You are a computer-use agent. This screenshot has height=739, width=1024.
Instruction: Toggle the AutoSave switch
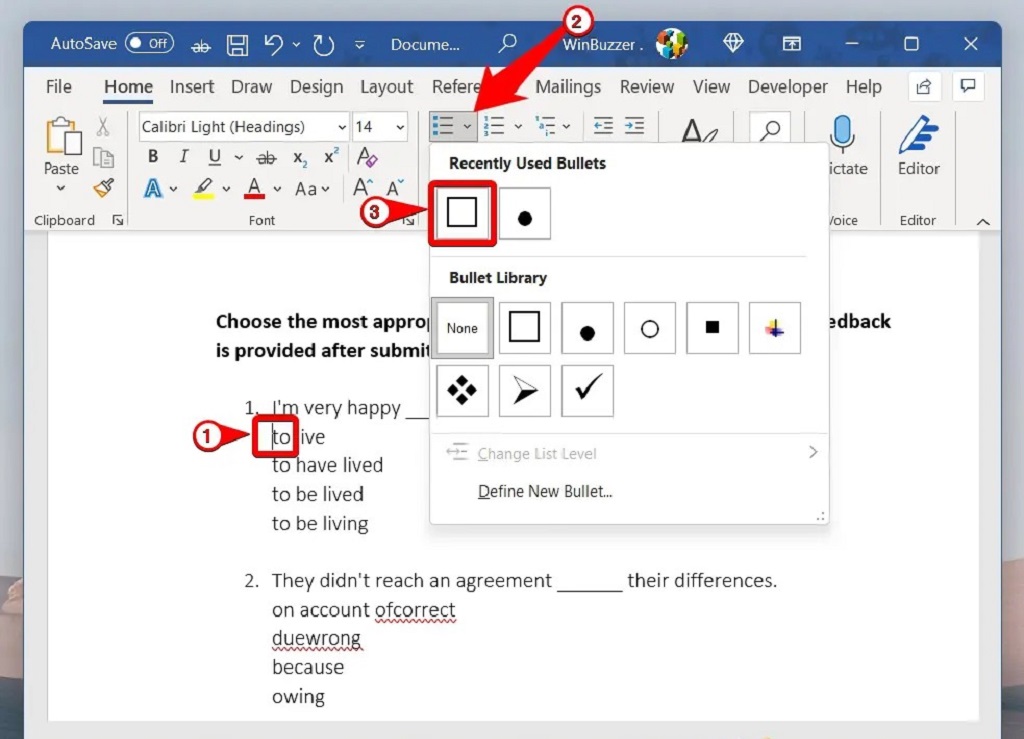(149, 44)
